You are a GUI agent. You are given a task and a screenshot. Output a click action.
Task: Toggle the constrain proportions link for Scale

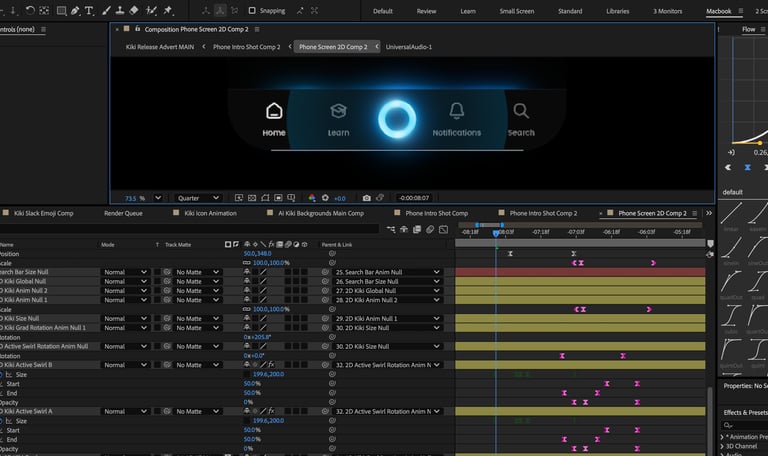246,263
